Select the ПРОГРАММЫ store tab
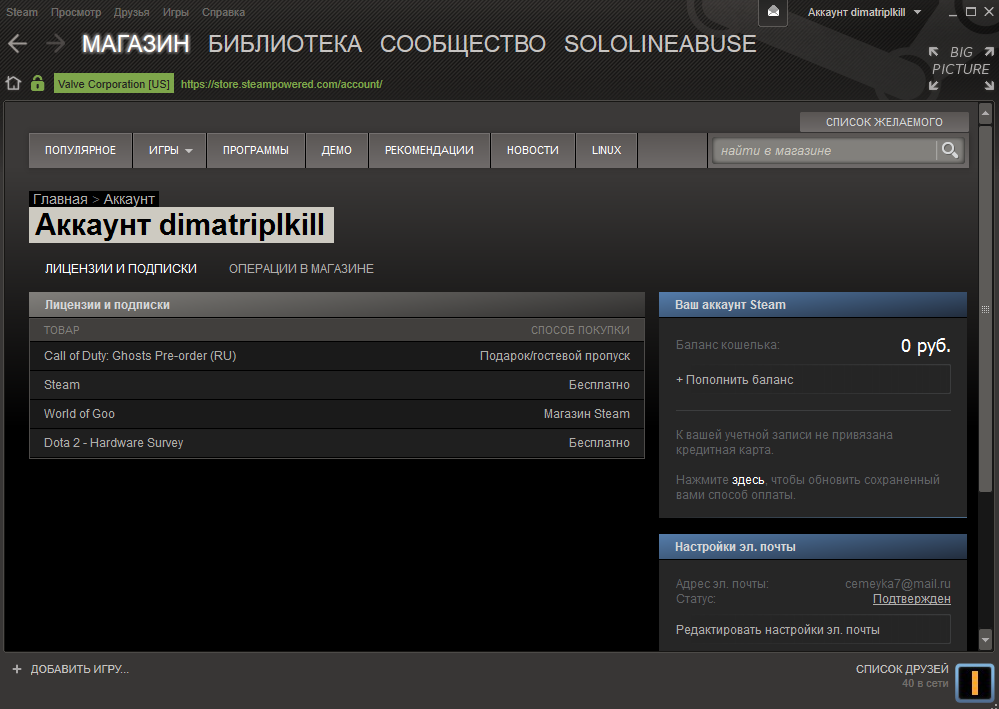 (x=255, y=150)
